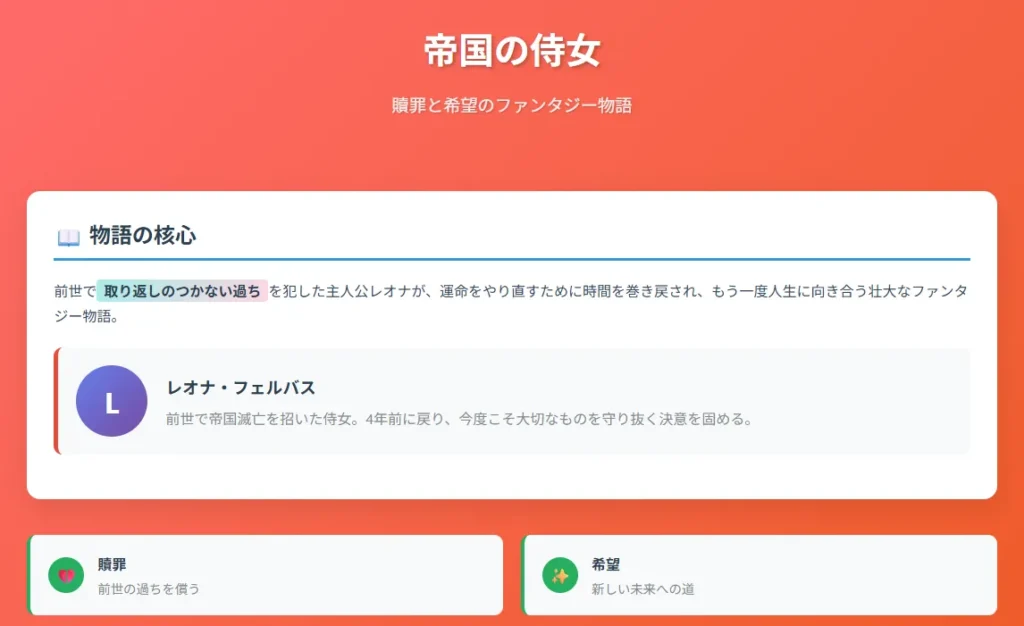This screenshot has height=626, width=1024.
Task: Open the 希望 theme card
Action: click(760, 575)
